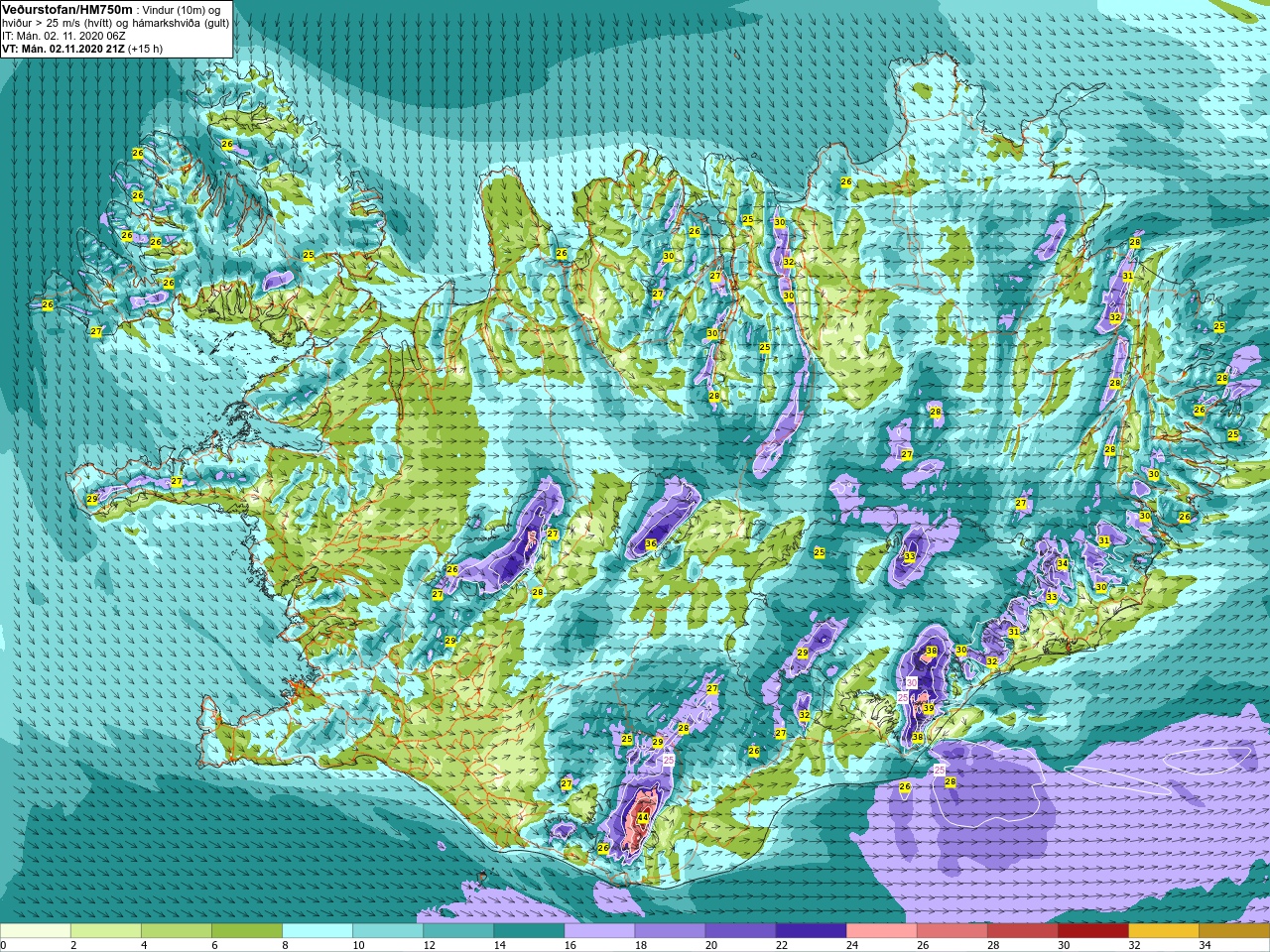This screenshot has width=1270, height=952.
Task: Click the violet 20–22 legend swatch
Action: pyautogui.click(x=740, y=931)
